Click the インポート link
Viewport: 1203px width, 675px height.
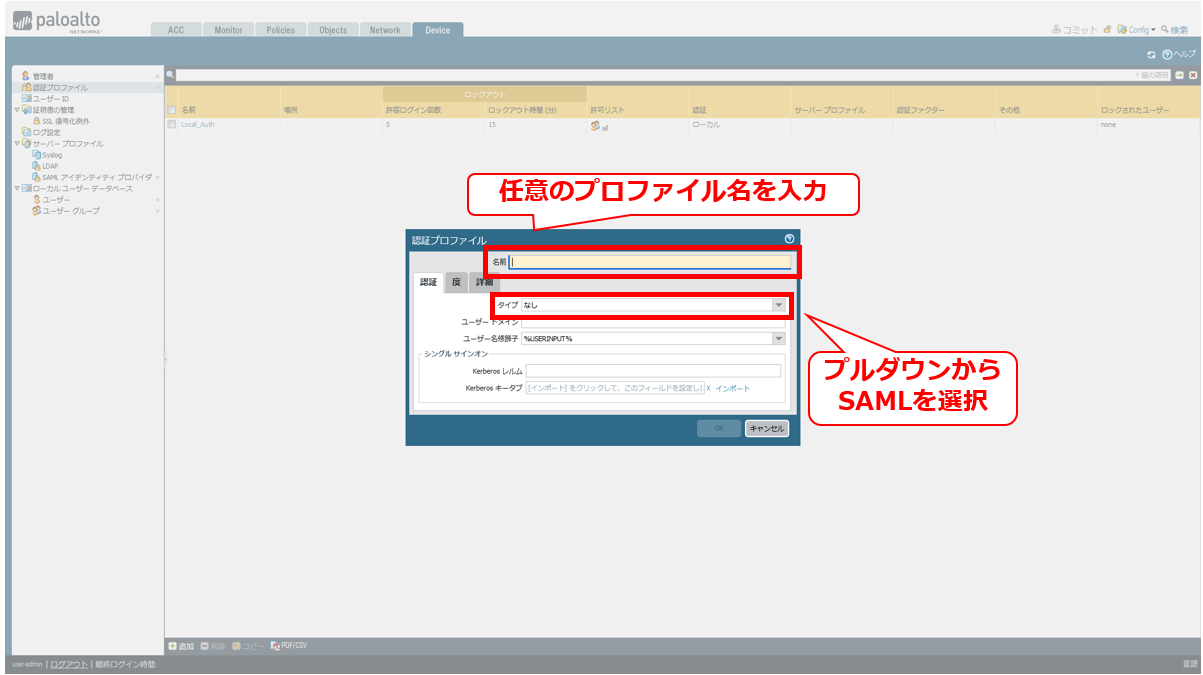(x=732, y=388)
